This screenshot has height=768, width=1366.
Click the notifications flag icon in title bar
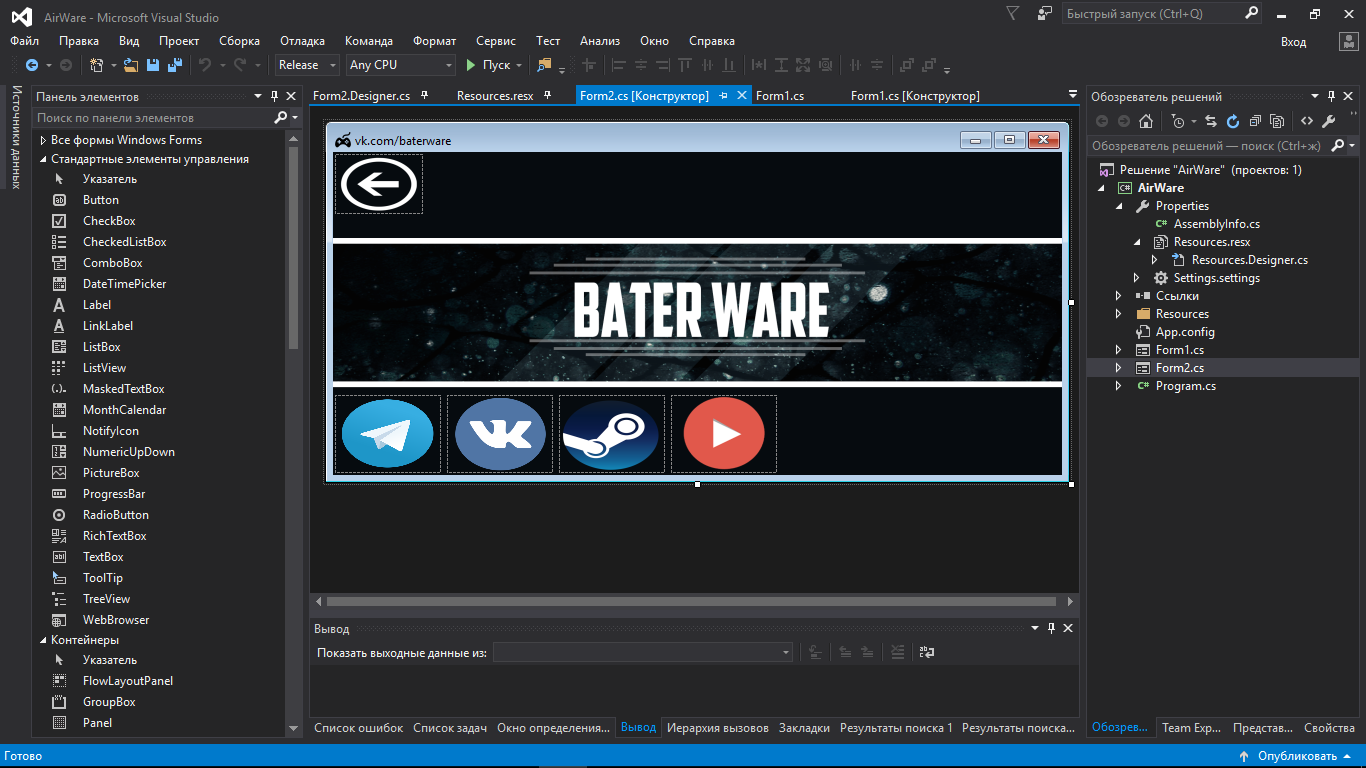click(x=1013, y=14)
